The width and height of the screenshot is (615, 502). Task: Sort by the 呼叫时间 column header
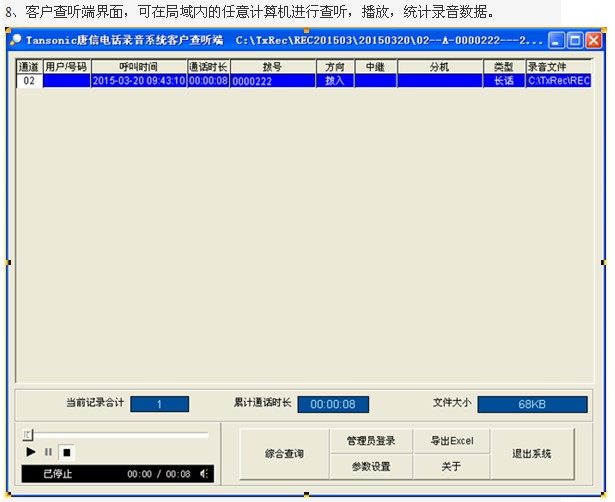139,67
